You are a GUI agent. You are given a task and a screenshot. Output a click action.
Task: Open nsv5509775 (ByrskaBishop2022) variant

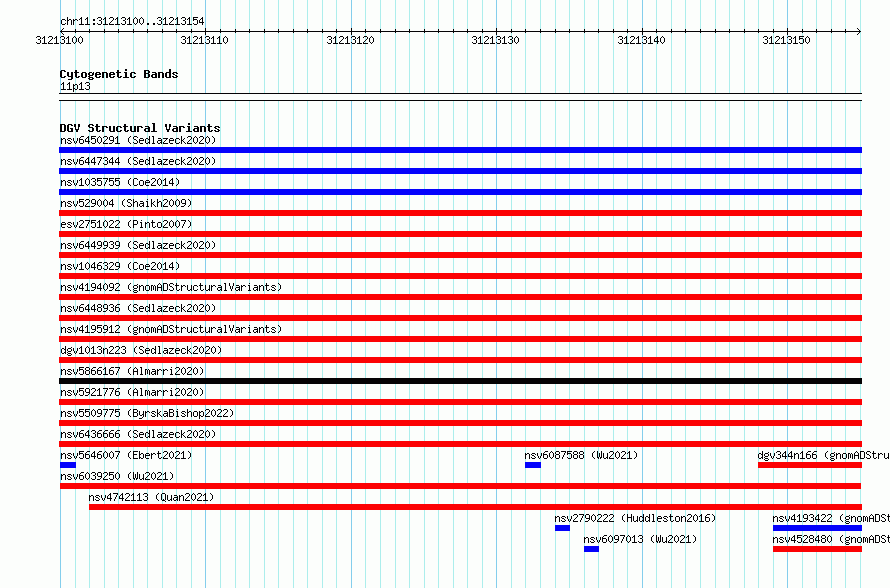pos(147,413)
